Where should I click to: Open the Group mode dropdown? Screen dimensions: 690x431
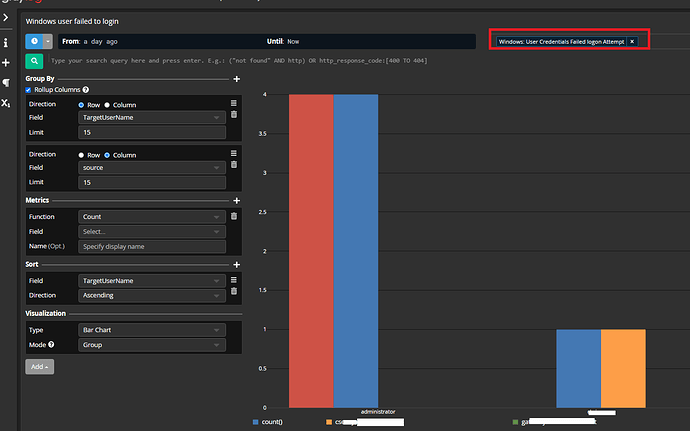point(152,345)
